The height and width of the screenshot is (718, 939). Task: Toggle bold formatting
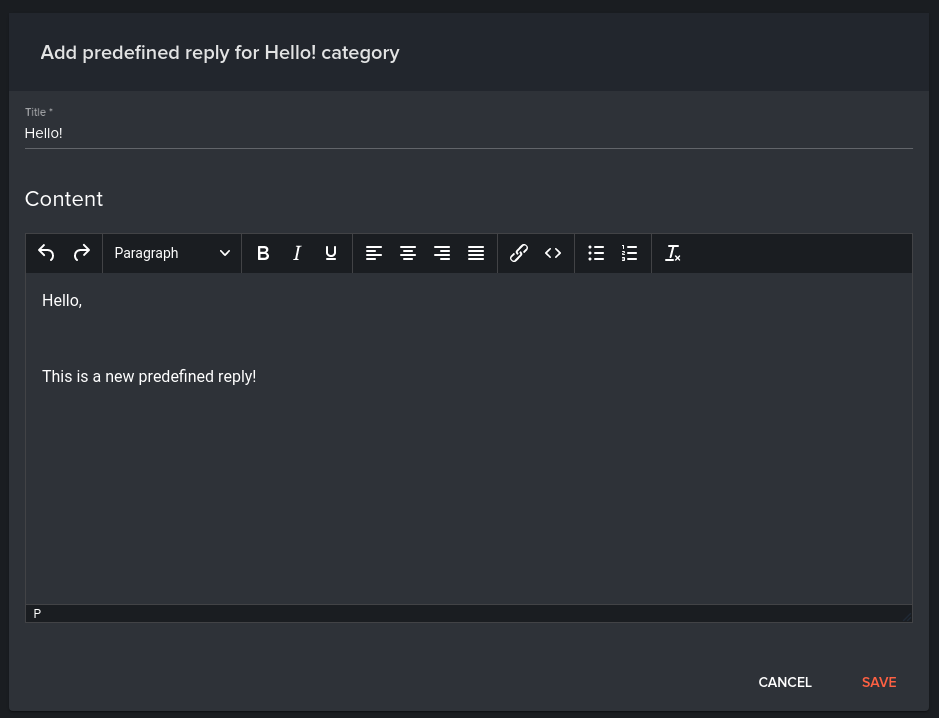262,253
